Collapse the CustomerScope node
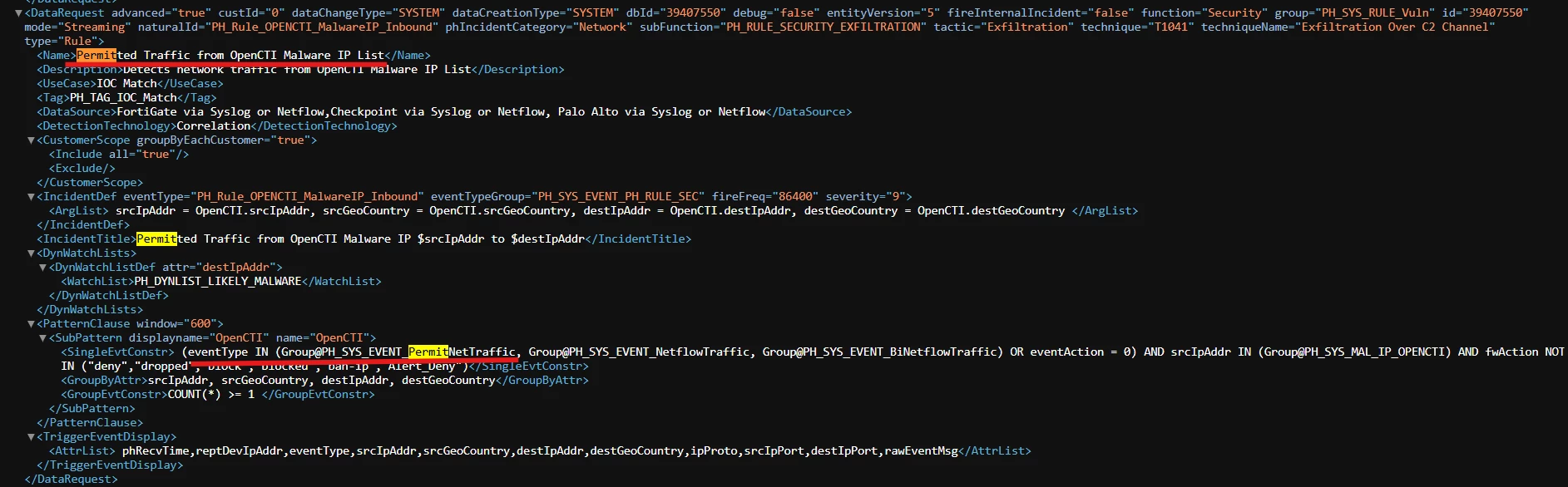1568x487 pixels. pos(31,140)
